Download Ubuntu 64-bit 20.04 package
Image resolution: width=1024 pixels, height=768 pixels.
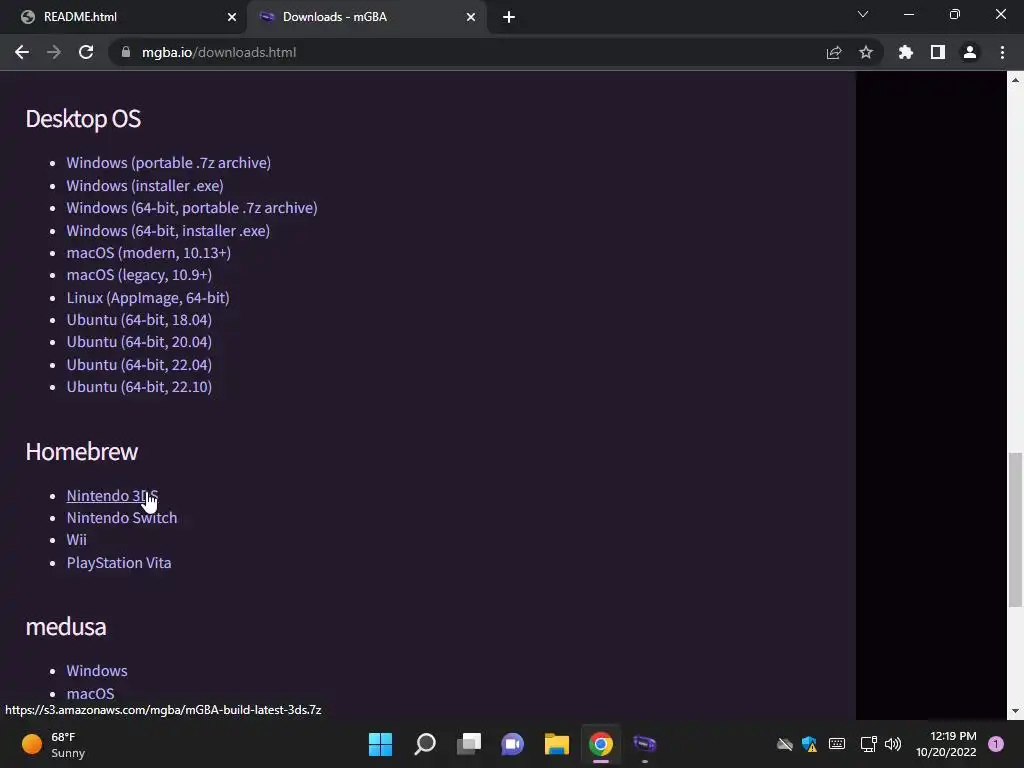point(139,342)
